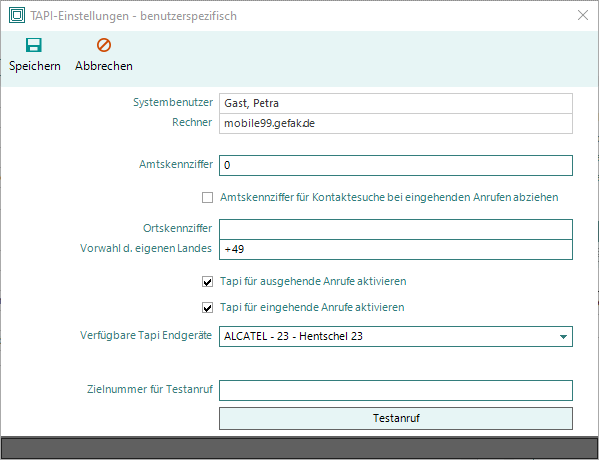Click the Vorwahl d. eigenen Landes label
Viewport: 599px width, 460px height.
coord(146,248)
